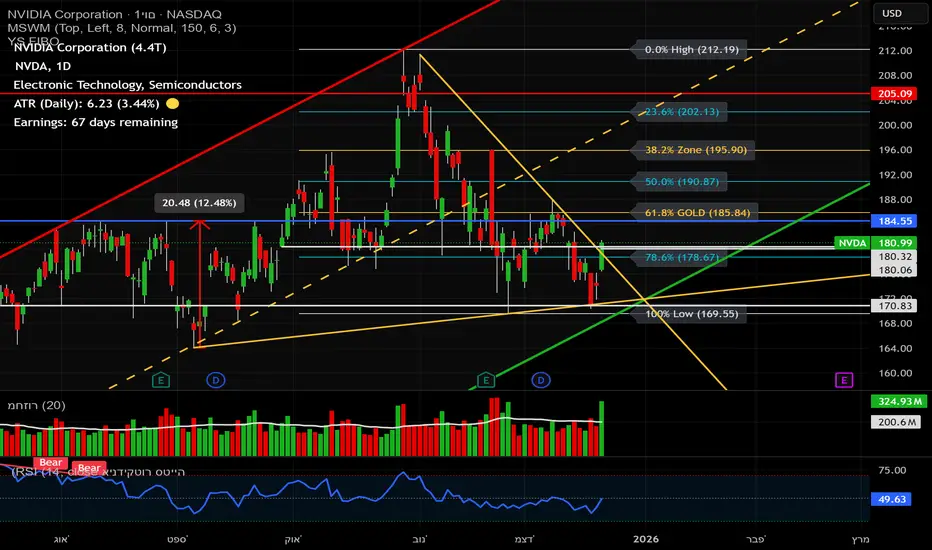Click the 168.00 price axis value
The image size is (932, 550).
pyautogui.click(x=895, y=323)
